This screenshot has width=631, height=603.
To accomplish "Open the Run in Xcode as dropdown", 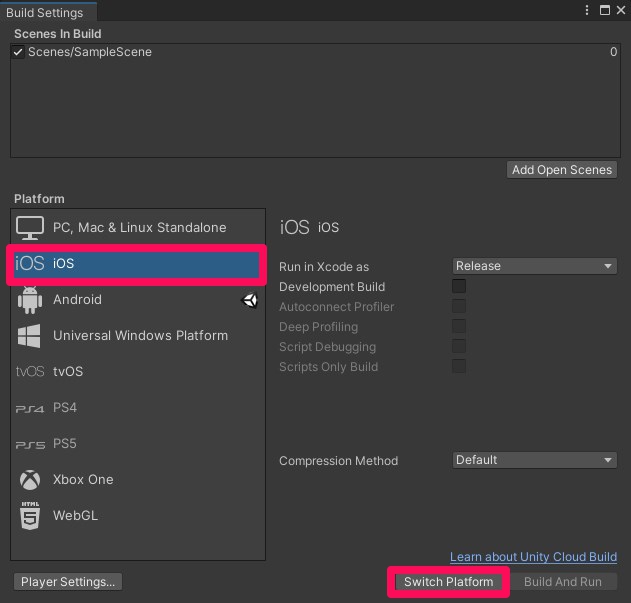I will click(534, 266).
